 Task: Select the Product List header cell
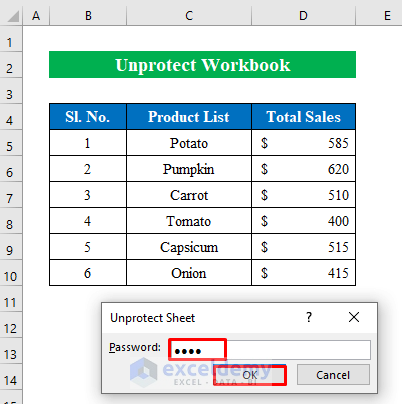coord(189,117)
